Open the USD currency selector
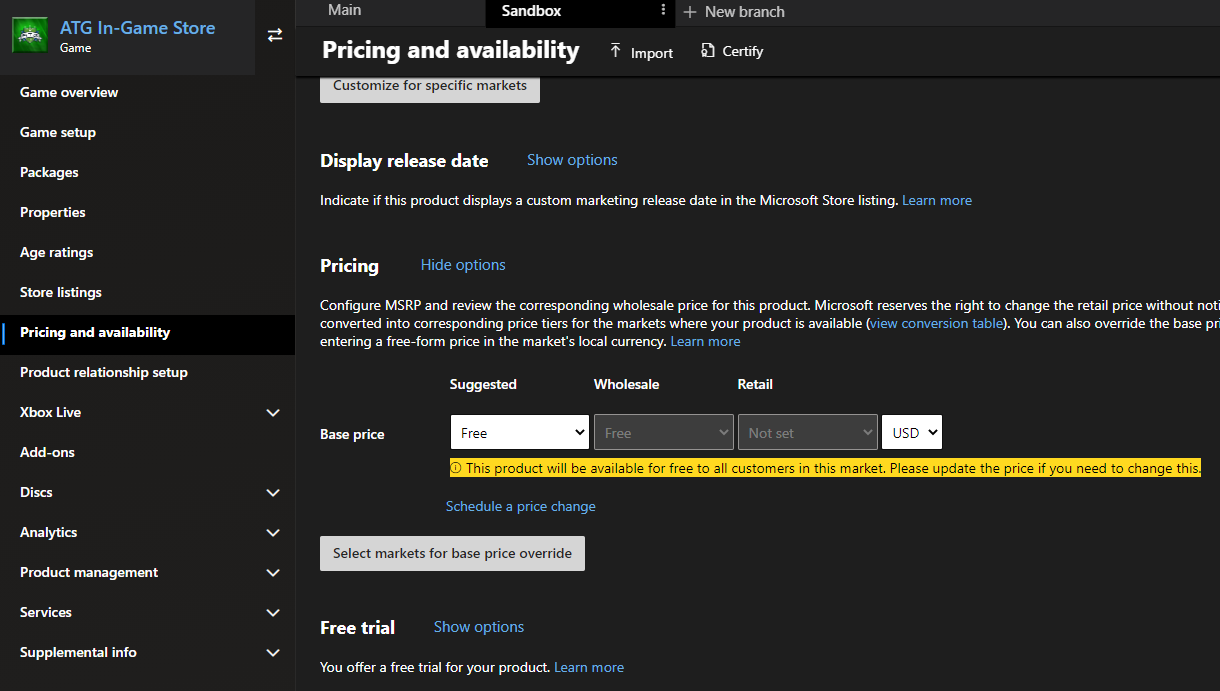Screen dimensions: 1220x691 (x=911, y=432)
